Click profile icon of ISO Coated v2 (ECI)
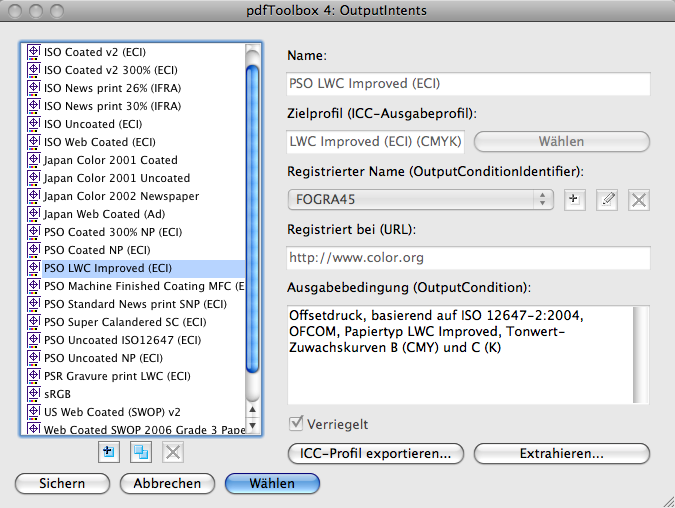The width and height of the screenshot is (675, 508). (x=34, y=52)
